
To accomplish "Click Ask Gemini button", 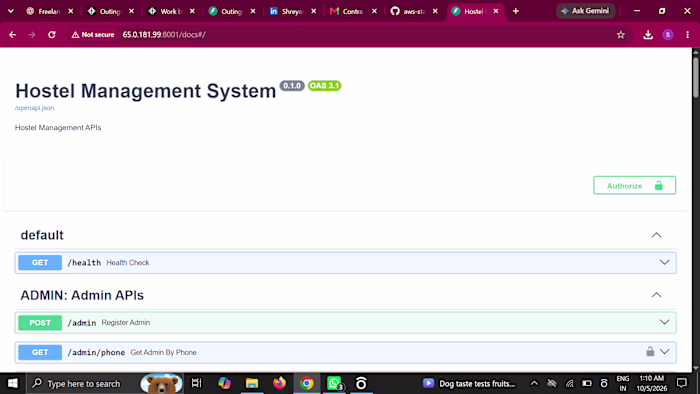I will [x=585, y=11].
